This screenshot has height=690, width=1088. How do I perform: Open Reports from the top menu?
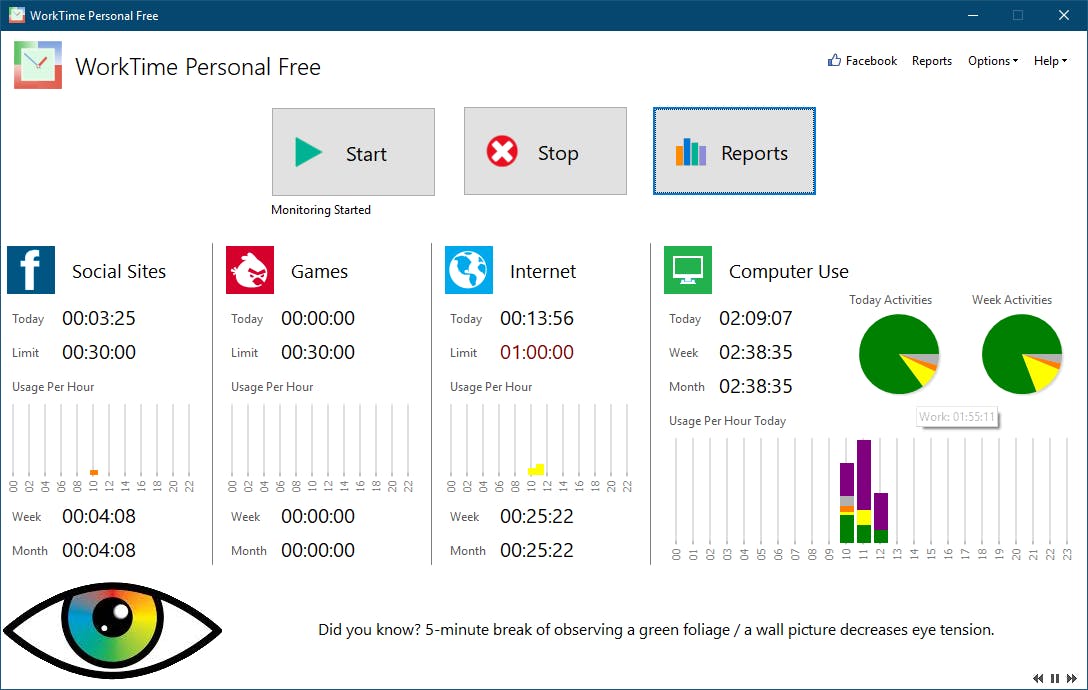[932, 61]
